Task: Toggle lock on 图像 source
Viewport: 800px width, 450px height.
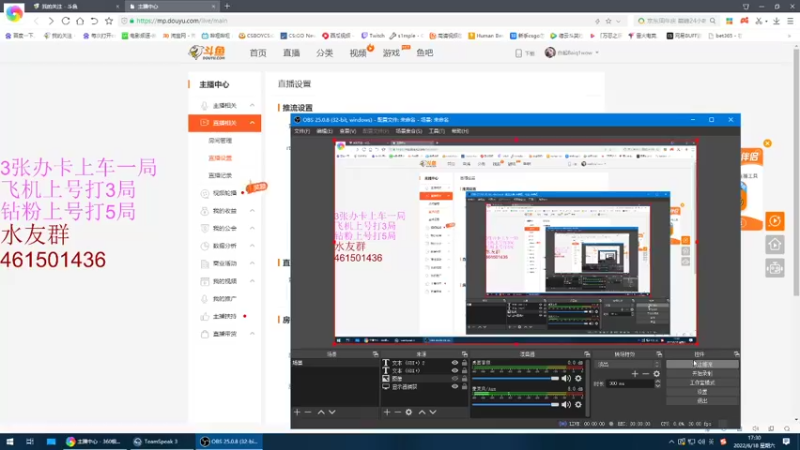Action: [x=464, y=379]
